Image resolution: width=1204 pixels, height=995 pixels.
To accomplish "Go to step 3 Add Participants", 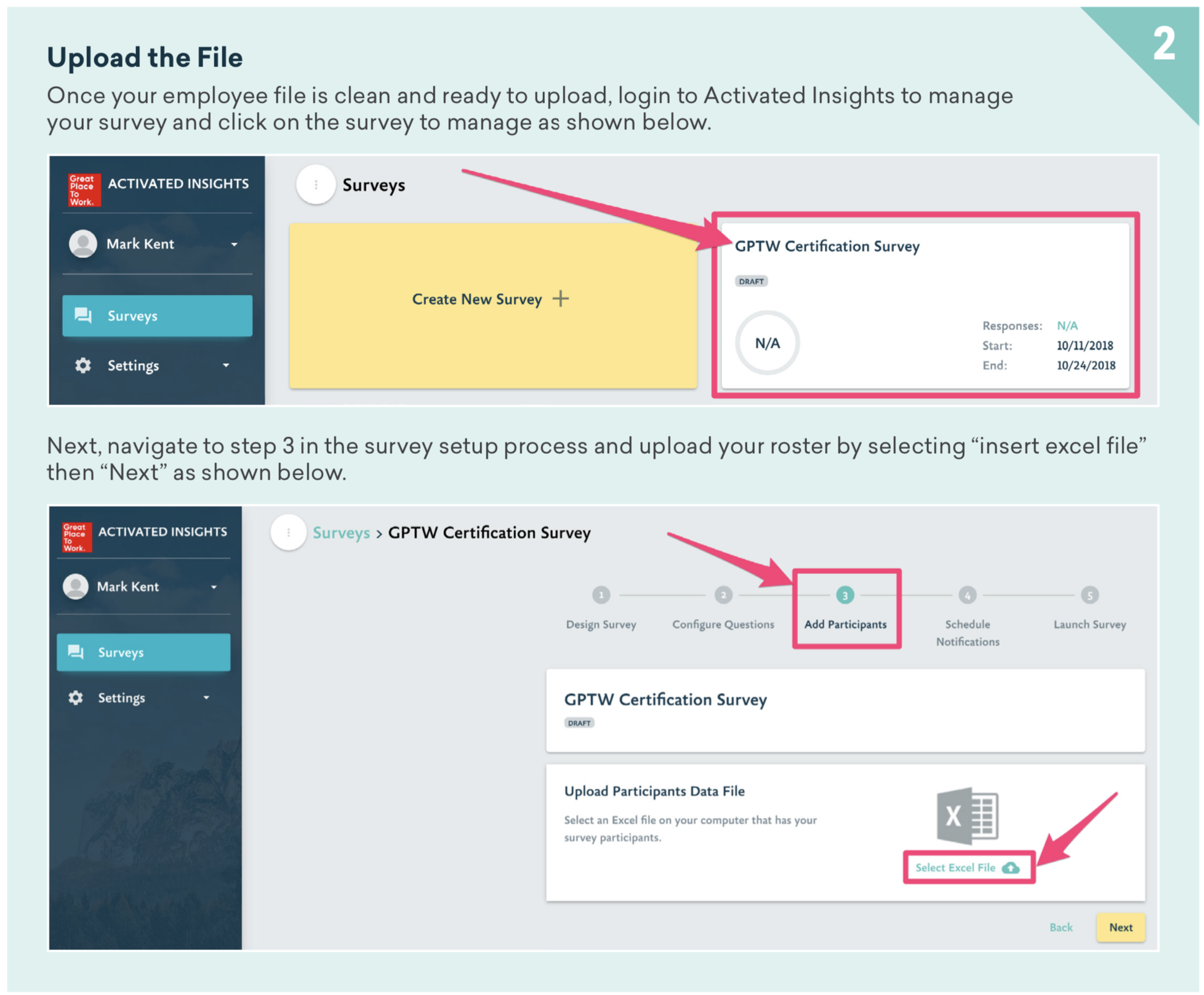I will point(845,595).
